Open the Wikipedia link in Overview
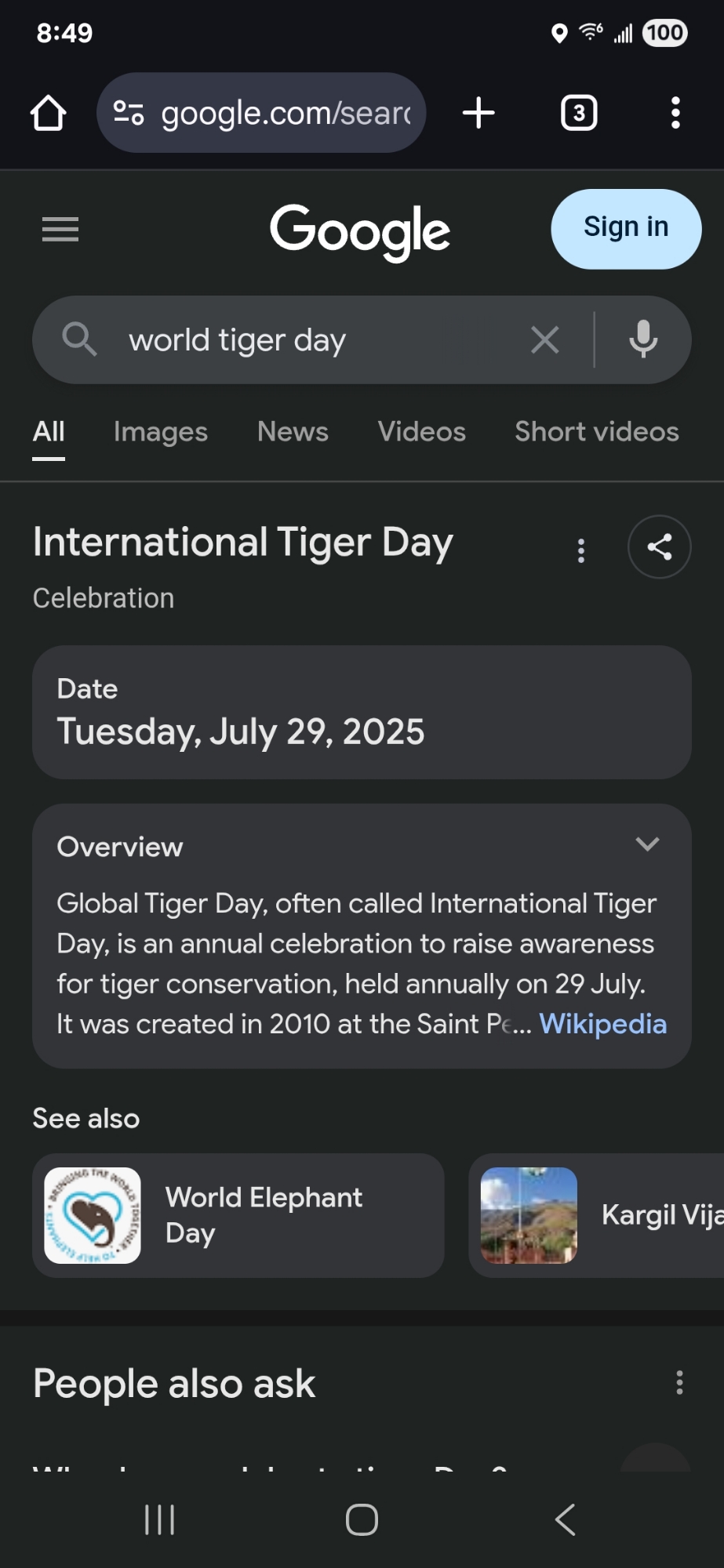 pyautogui.click(x=602, y=1024)
